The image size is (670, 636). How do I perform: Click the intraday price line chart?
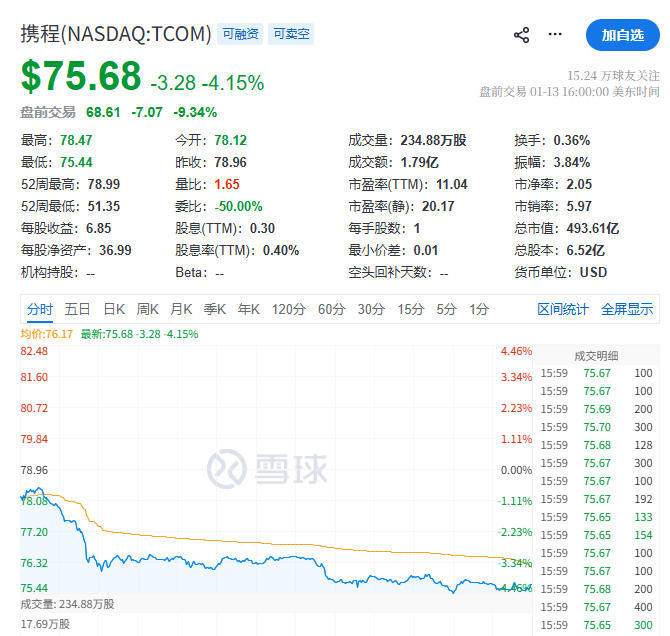click(x=276, y=469)
